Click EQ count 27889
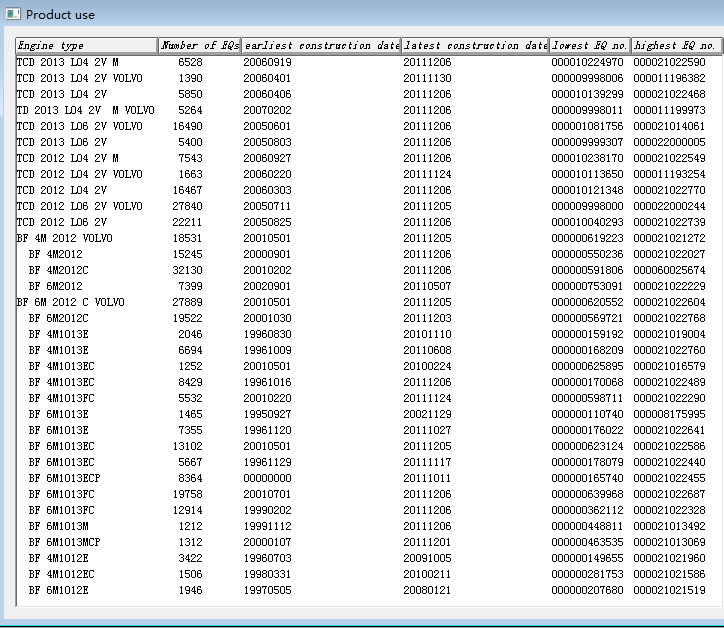Image resolution: width=724 pixels, height=628 pixels. [x=187, y=302]
